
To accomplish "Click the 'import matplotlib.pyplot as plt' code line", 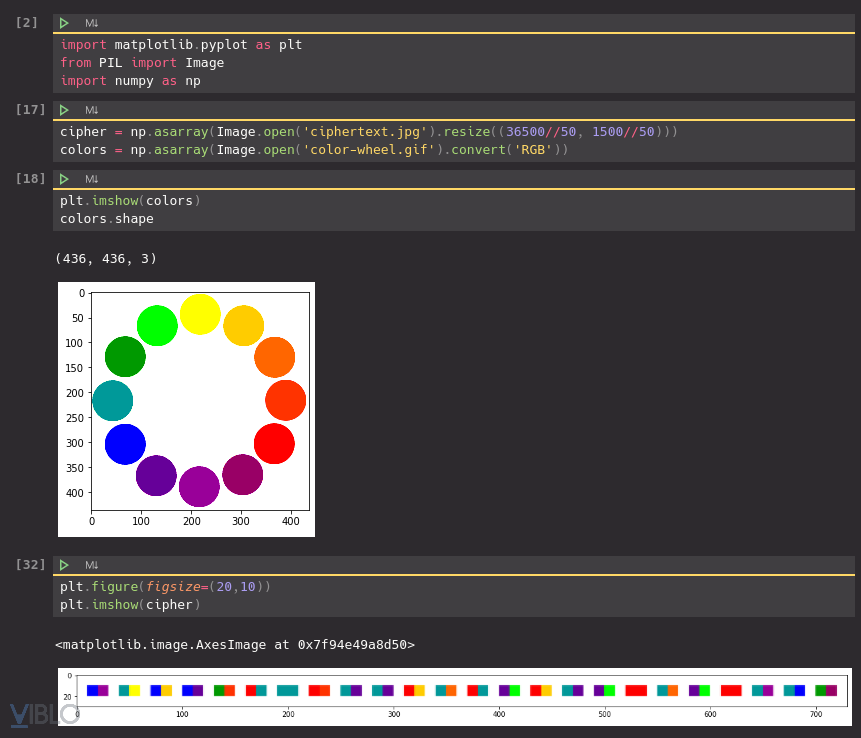I will coord(181,44).
